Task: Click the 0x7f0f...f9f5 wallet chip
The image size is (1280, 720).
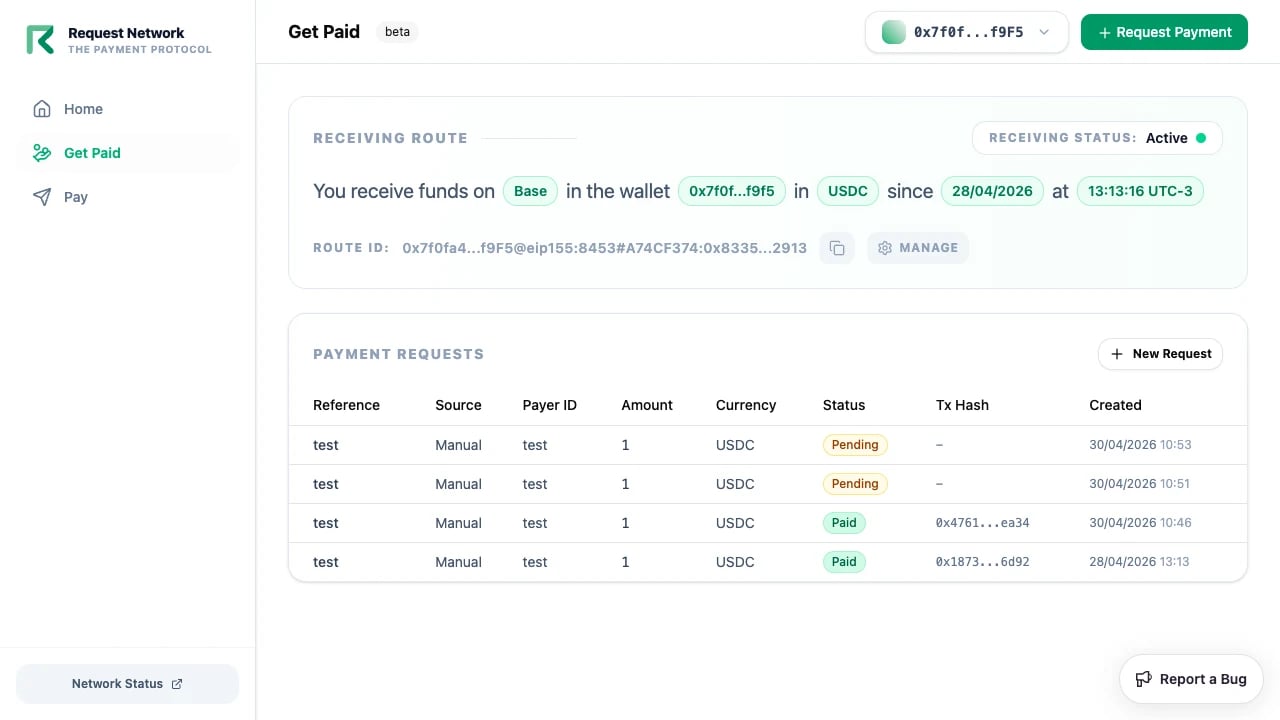Action: (732, 191)
